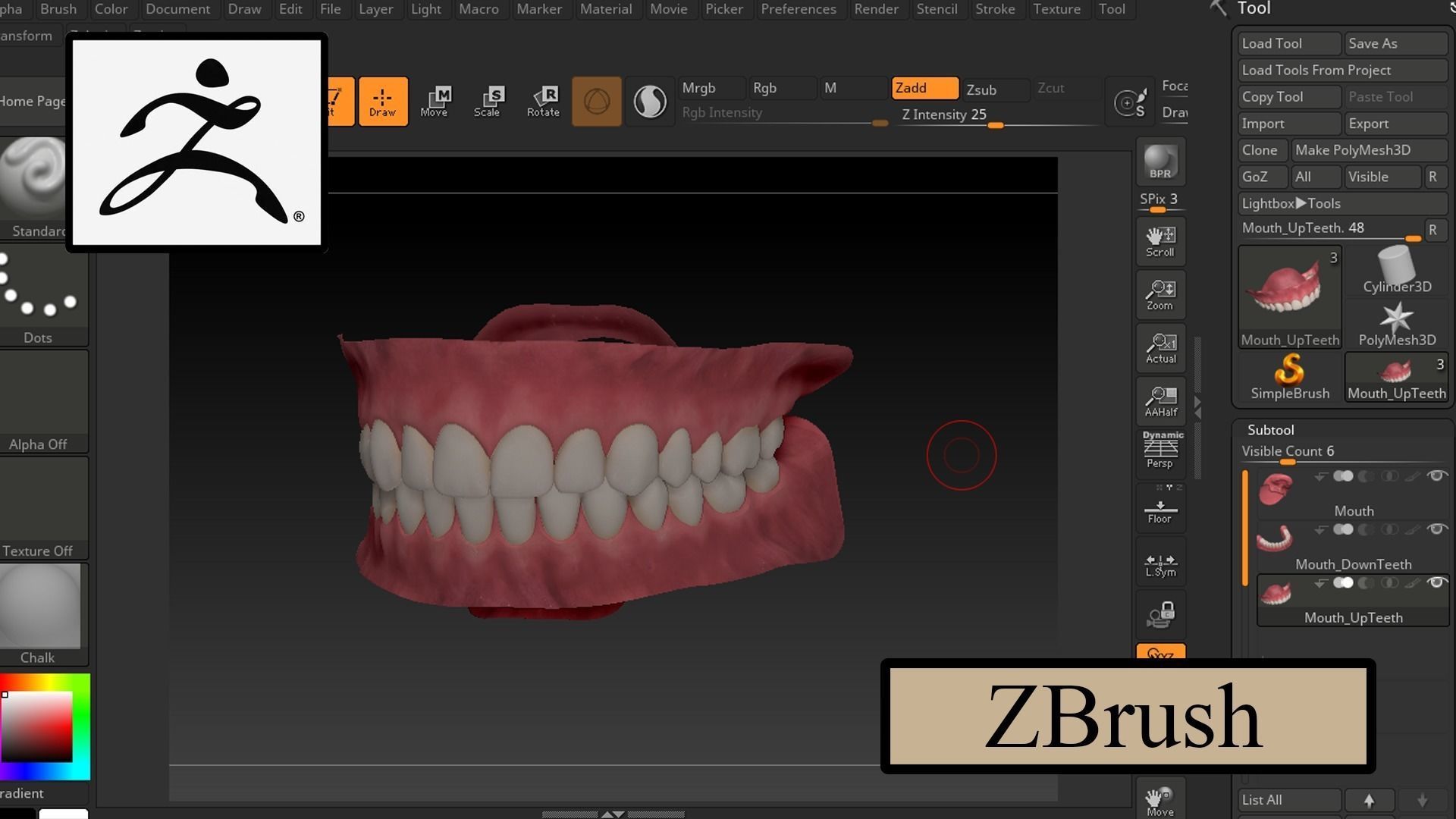Select the Mouth subtool
The height and width of the screenshot is (819, 1456).
click(1353, 494)
